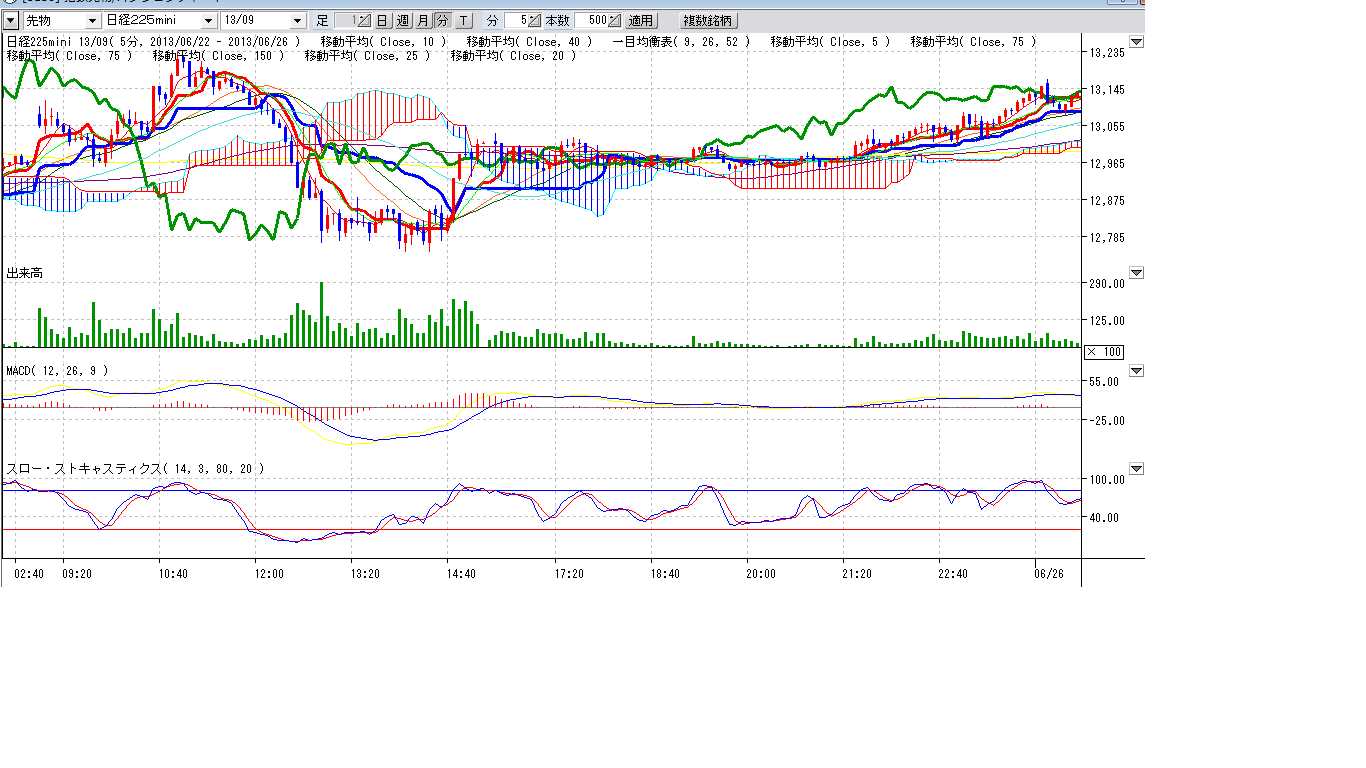
Task: Click the leftmost small arrow button in toolbar
Action: point(11,20)
